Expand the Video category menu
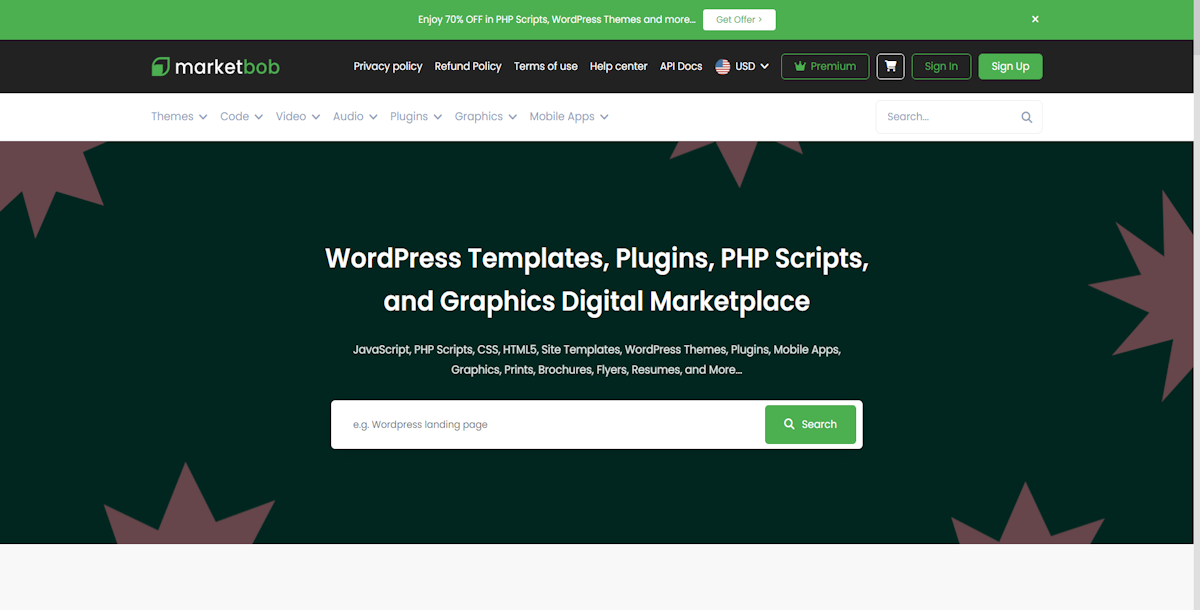Screen dimensions: 1200x610 point(298,117)
